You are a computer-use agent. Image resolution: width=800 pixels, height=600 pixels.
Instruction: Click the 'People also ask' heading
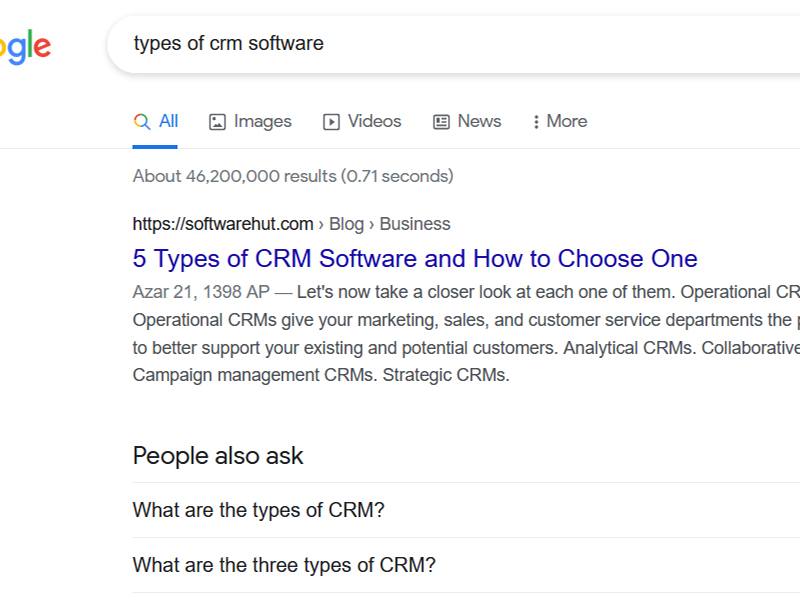(x=218, y=456)
